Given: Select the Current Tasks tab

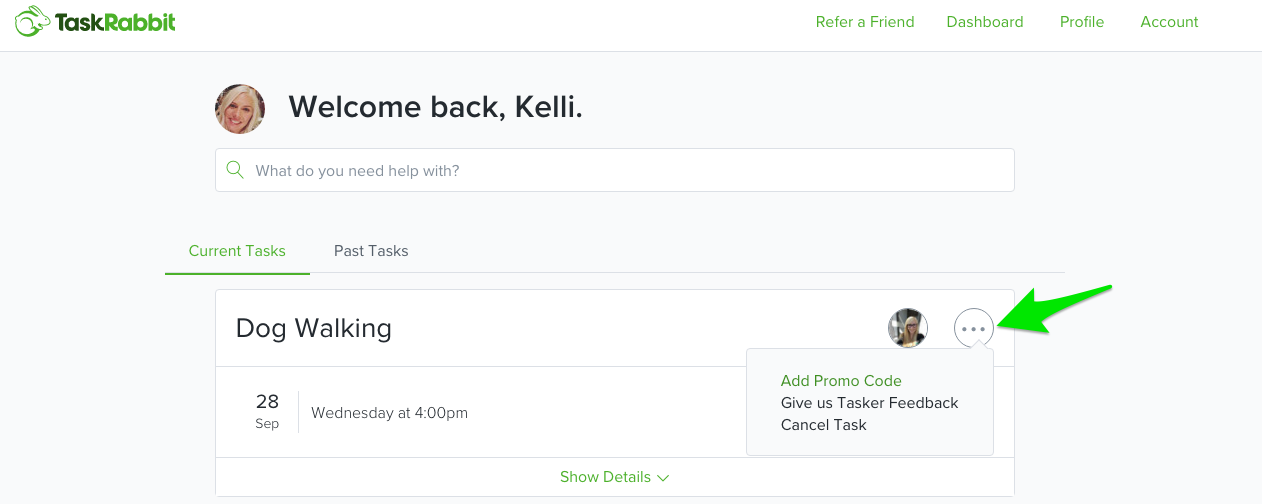Looking at the screenshot, I should [x=237, y=251].
